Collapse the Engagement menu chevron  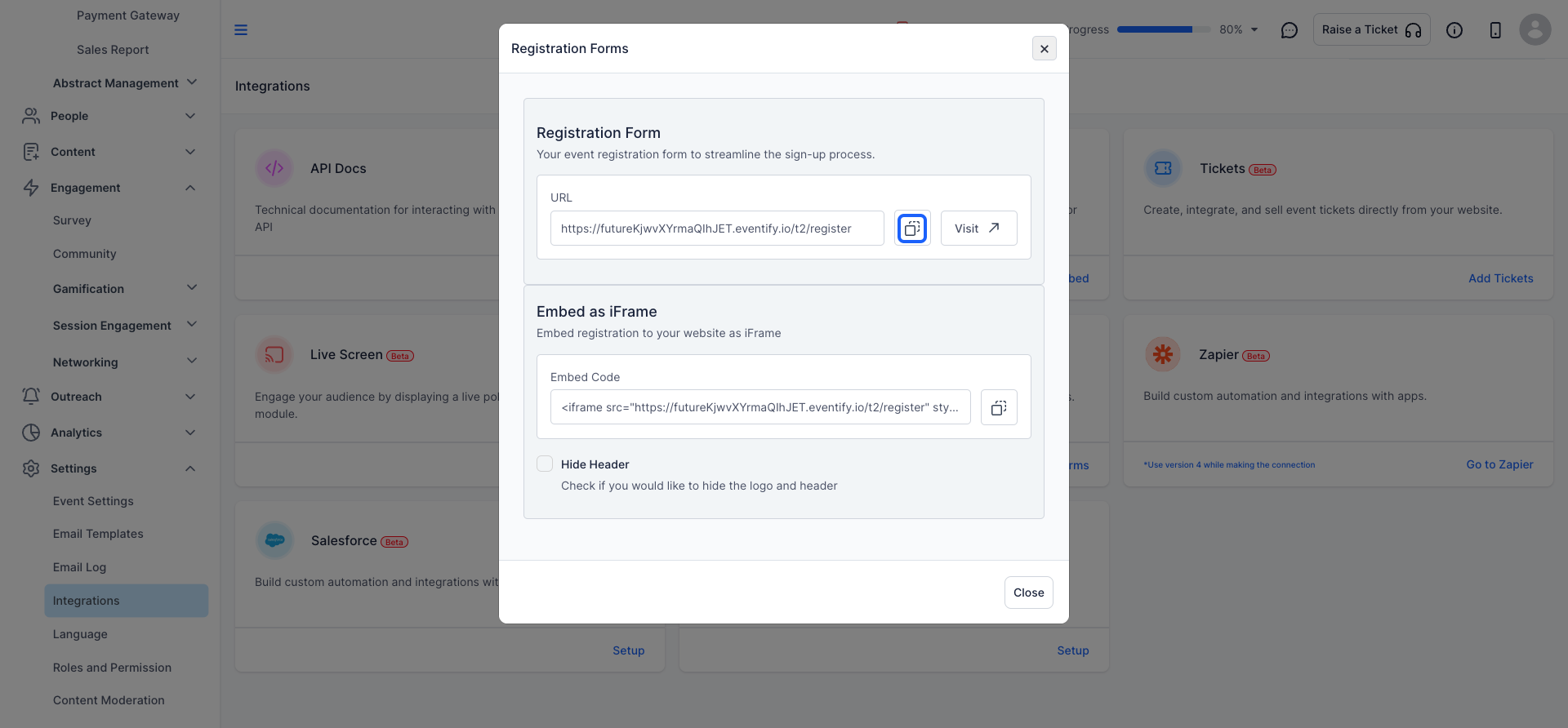190,188
